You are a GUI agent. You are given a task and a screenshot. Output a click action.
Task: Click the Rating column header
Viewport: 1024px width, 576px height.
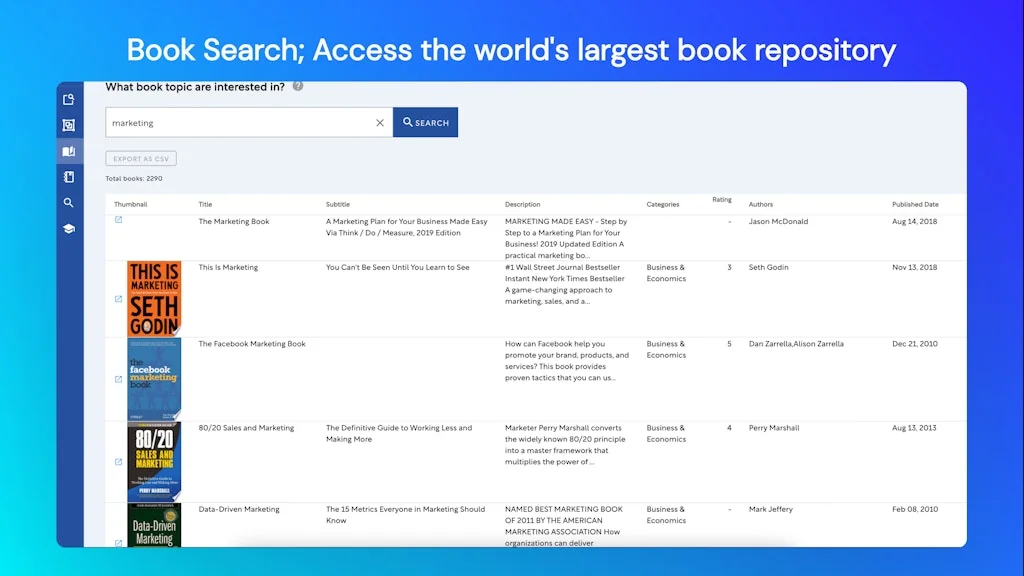[722, 200]
